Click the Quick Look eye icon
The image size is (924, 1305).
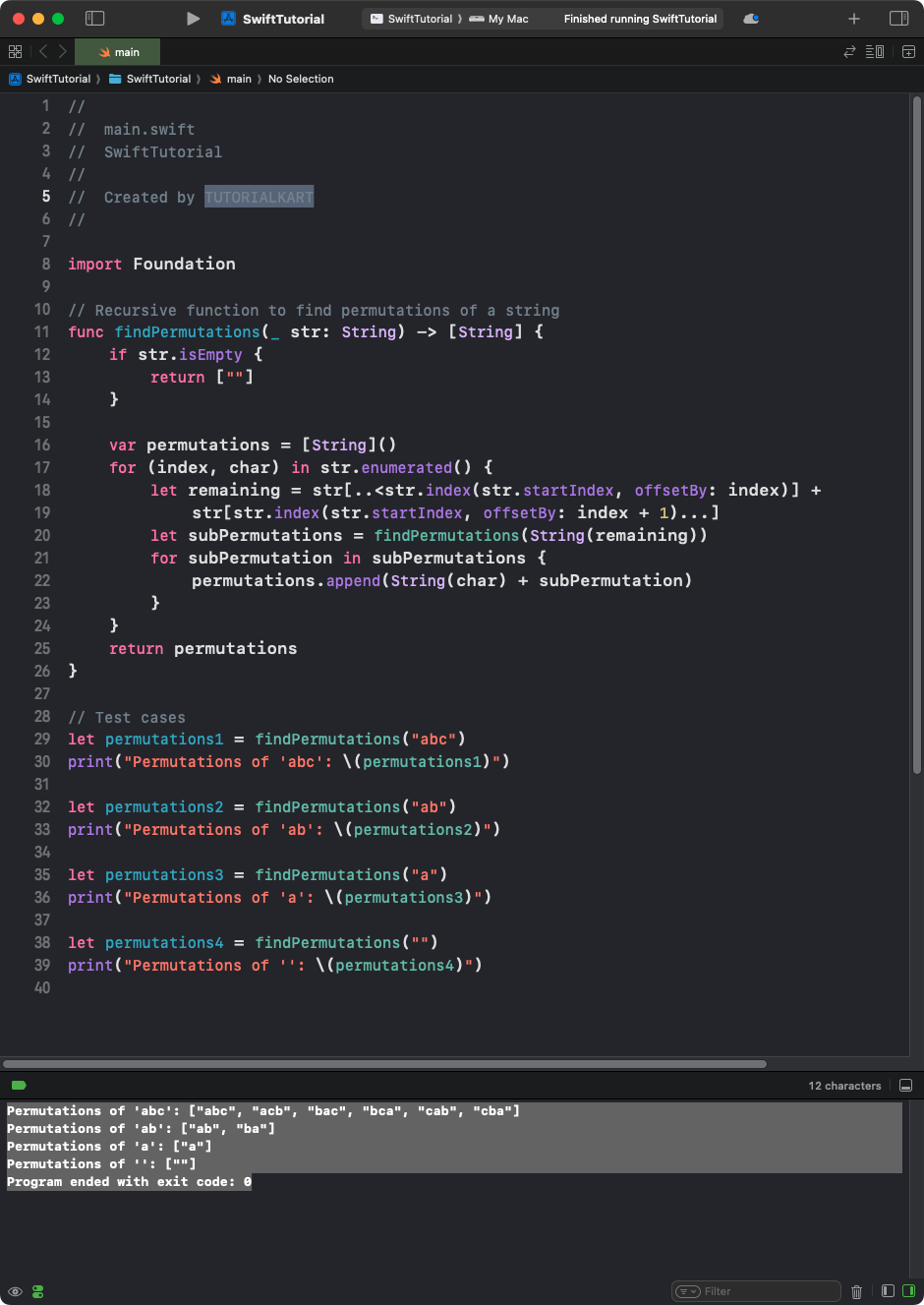pyautogui.click(x=16, y=1291)
